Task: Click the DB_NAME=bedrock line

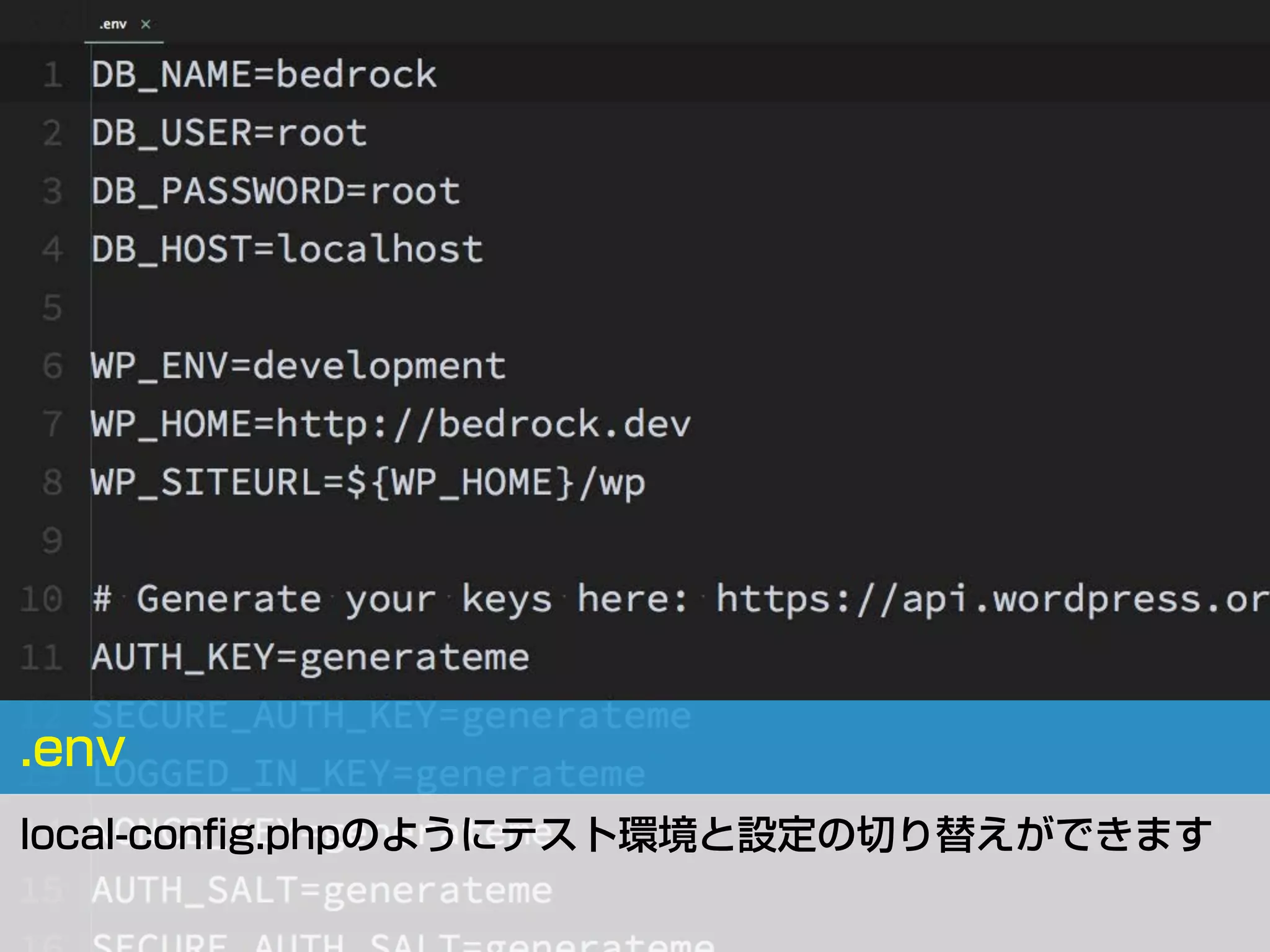Action: coord(264,76)
